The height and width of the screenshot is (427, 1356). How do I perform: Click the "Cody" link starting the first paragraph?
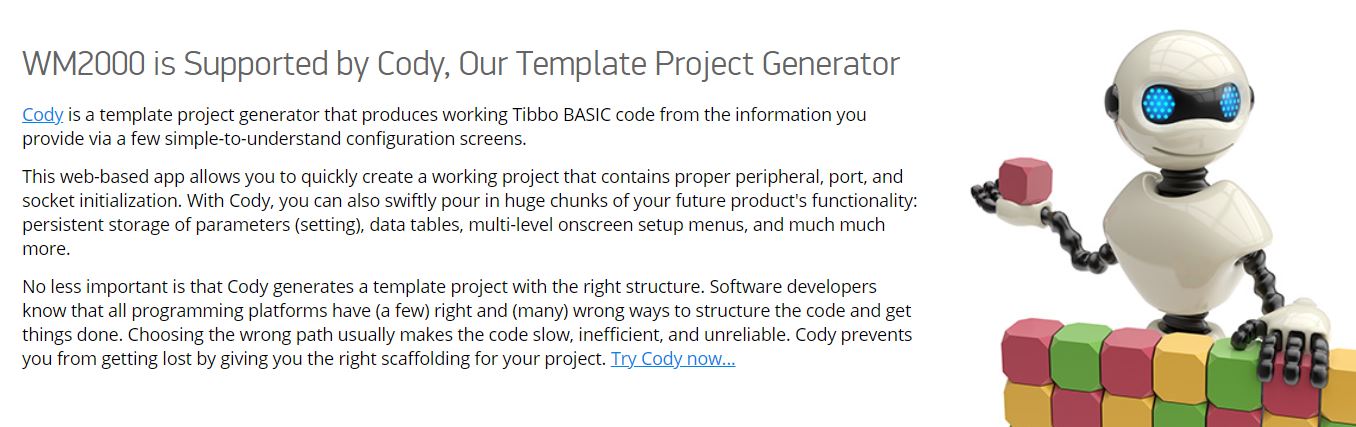(43, 114)
